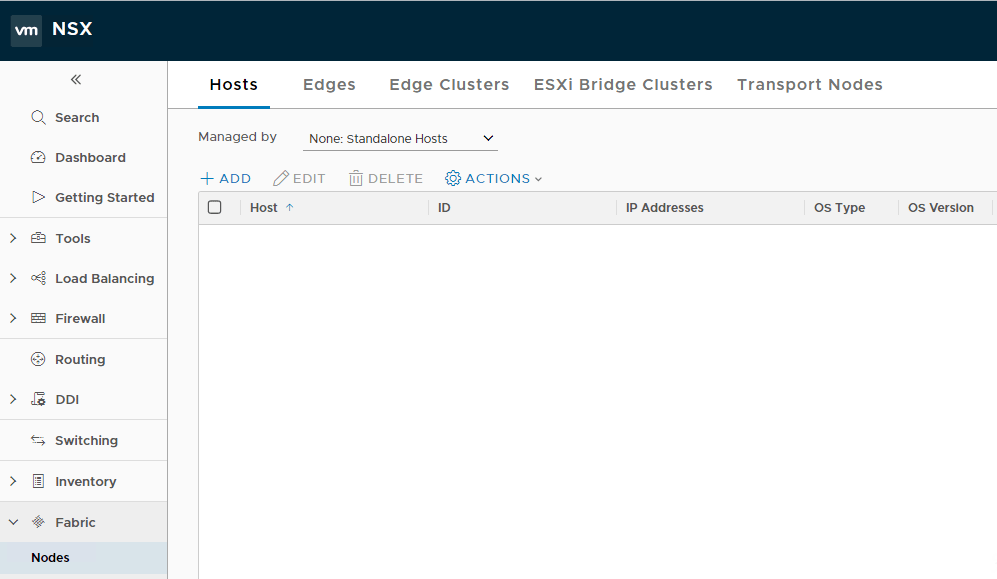Screen dimensions: 997x579
Task: Click the pencil icon for EDIT
Action: [x=280, y=179]
